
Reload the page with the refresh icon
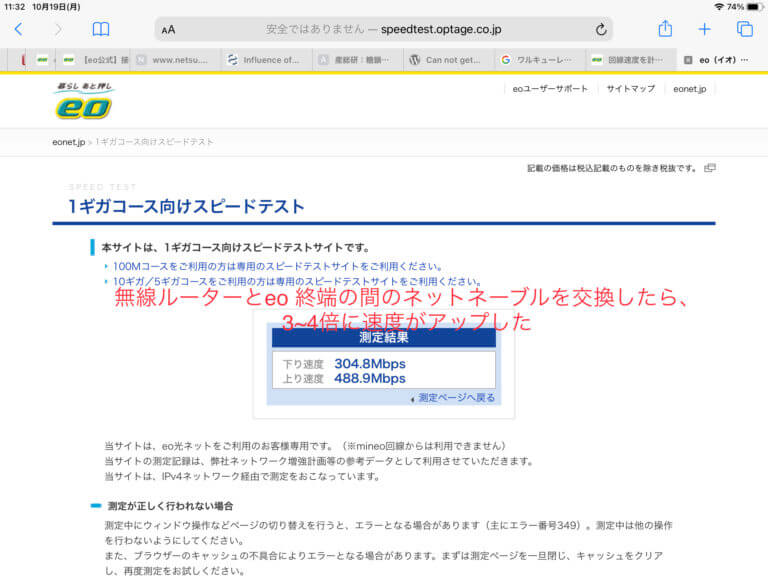(601, 29)
